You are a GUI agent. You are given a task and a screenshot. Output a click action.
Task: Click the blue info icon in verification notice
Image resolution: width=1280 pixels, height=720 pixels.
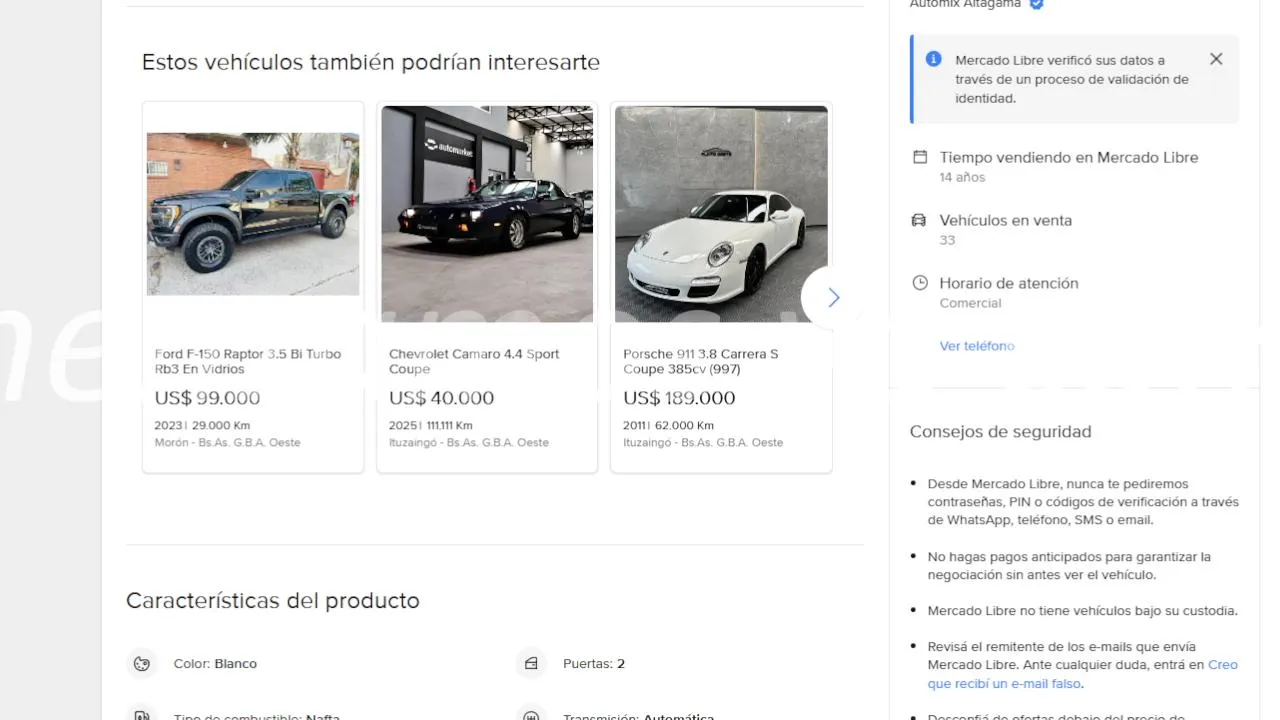point(934,59)
